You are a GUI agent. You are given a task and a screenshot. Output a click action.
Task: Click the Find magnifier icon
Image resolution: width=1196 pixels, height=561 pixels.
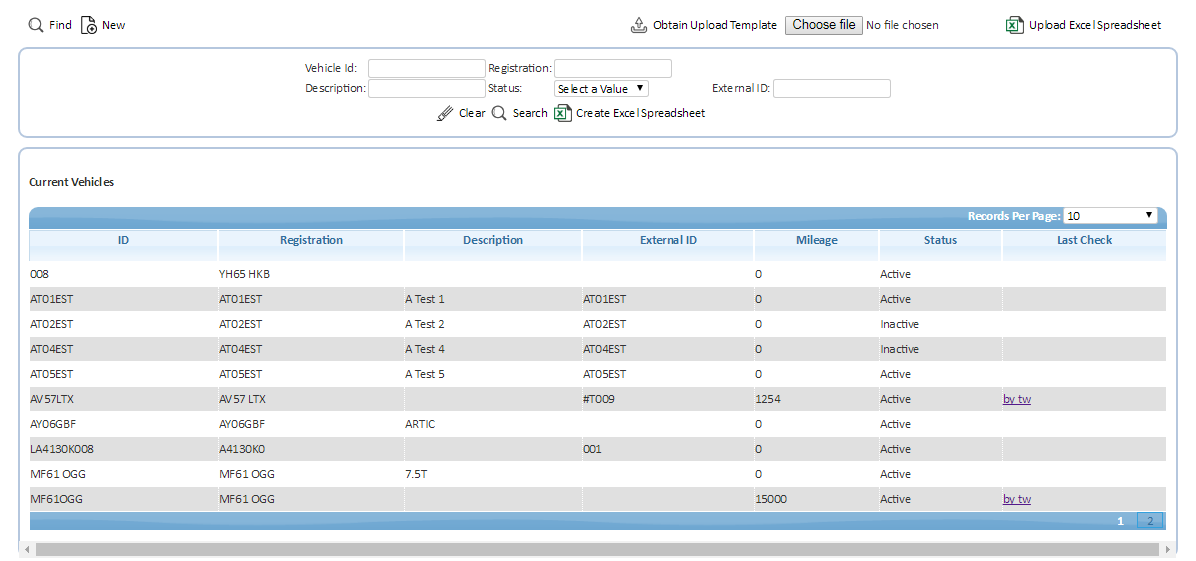[36, 25]
